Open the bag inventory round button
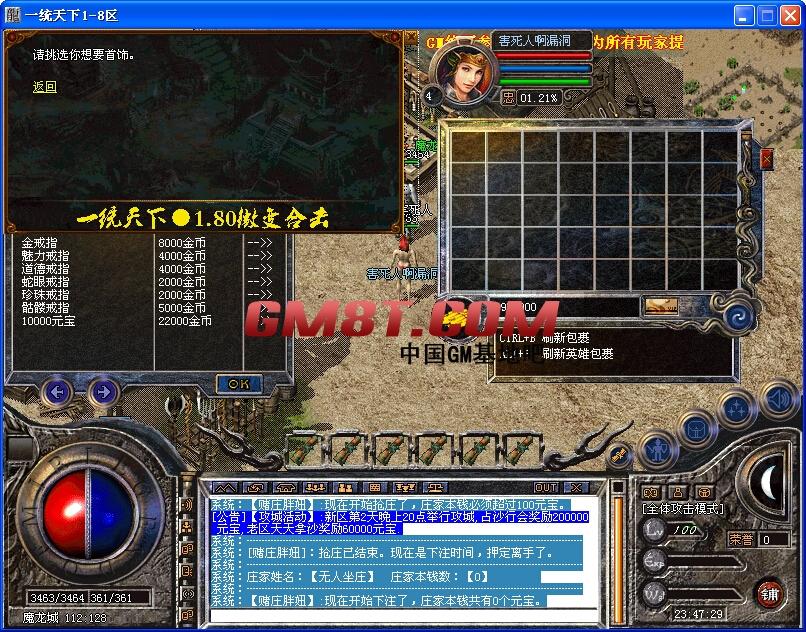 [x=697, y=431]
